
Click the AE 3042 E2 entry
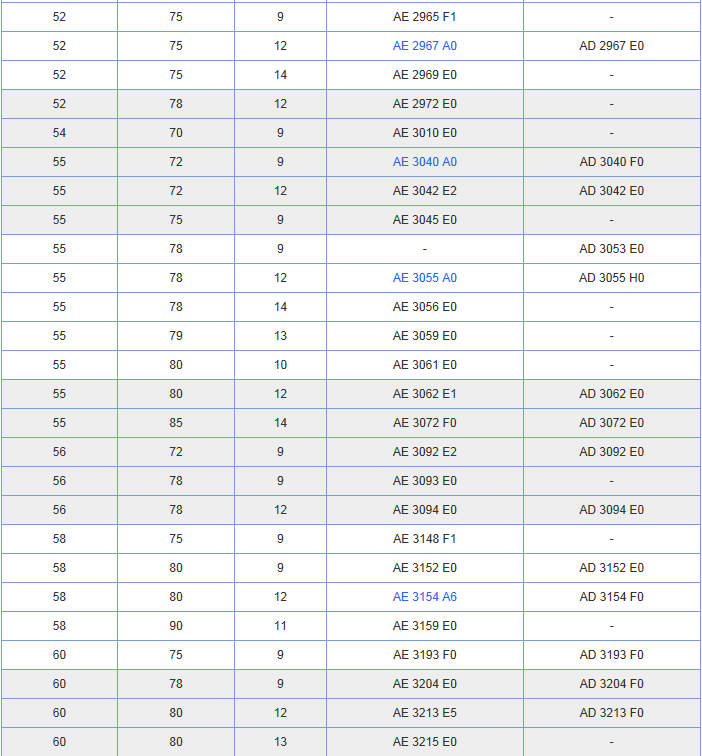424,191
